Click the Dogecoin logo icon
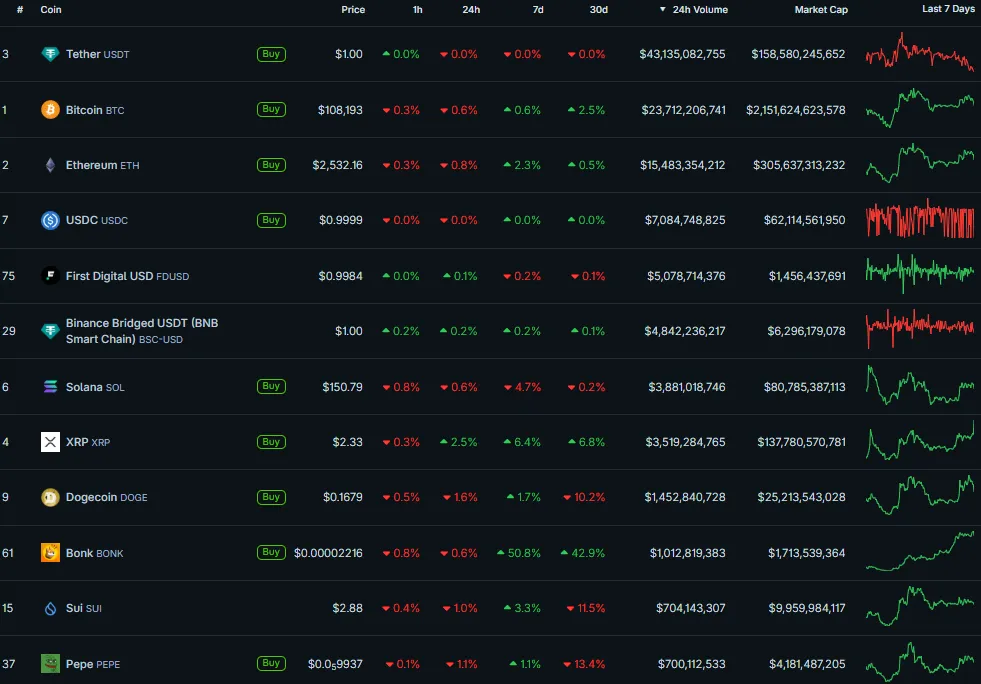The width and height of the screenshot is (981, 684). tap(50, 497)
